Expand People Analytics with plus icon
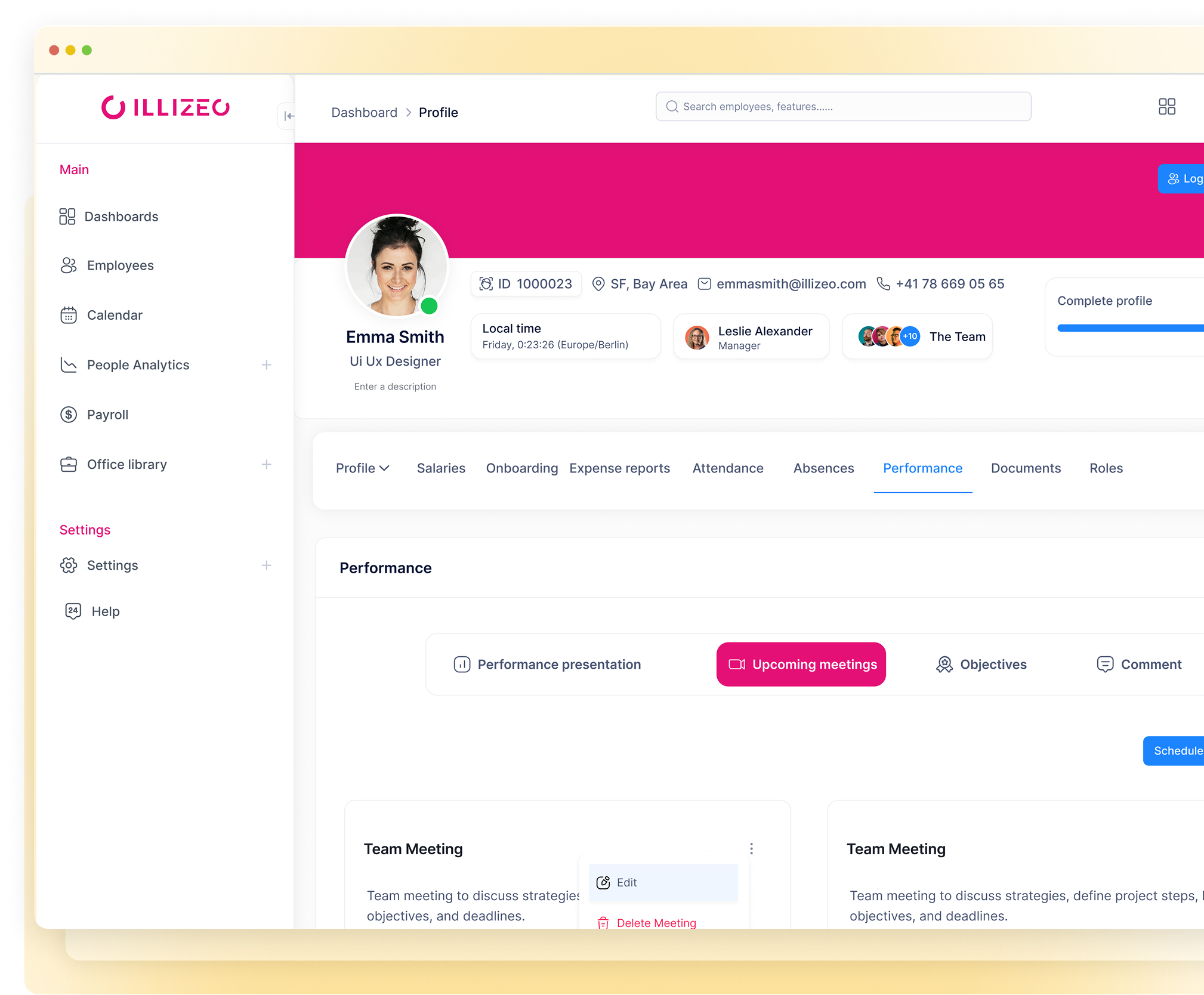 266,364
